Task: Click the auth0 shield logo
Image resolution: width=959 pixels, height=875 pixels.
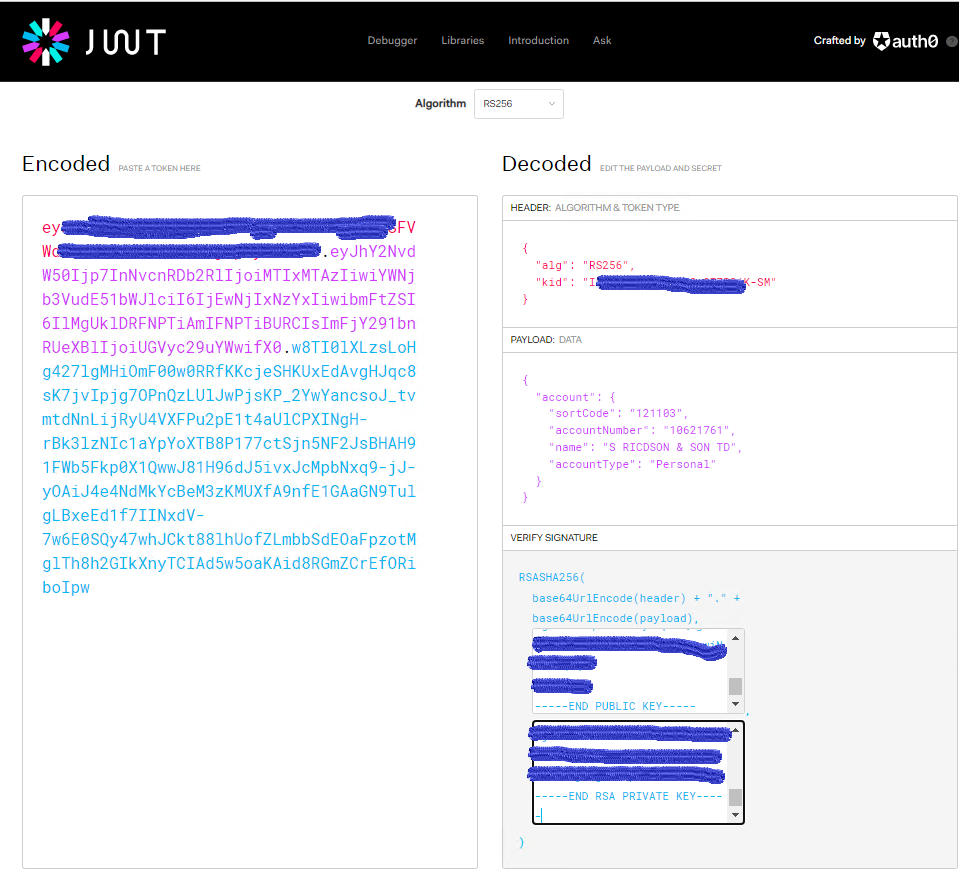Action: point(881,41)
